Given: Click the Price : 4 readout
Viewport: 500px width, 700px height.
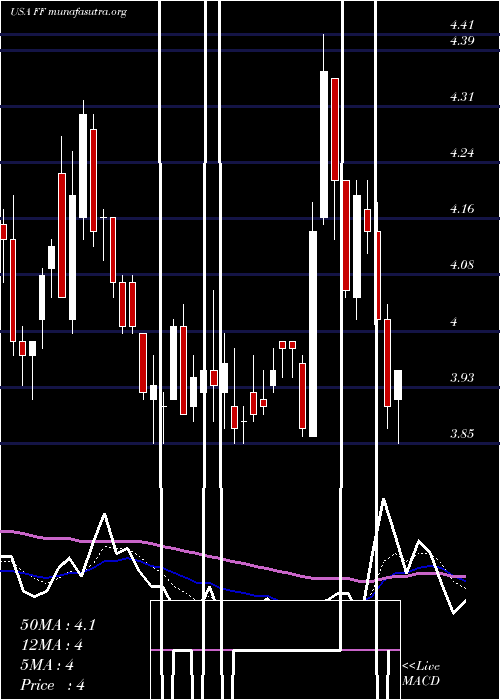Looking at the screenshot, I should point(53,685).
